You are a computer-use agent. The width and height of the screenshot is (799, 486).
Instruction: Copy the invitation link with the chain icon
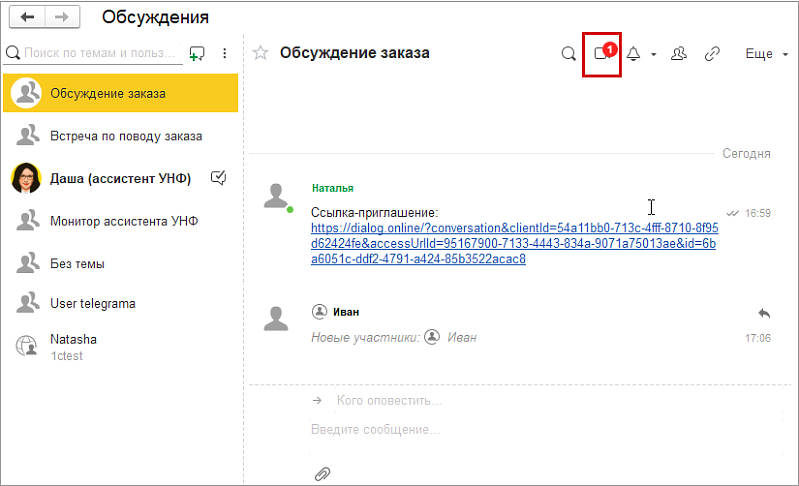point(712,53)
